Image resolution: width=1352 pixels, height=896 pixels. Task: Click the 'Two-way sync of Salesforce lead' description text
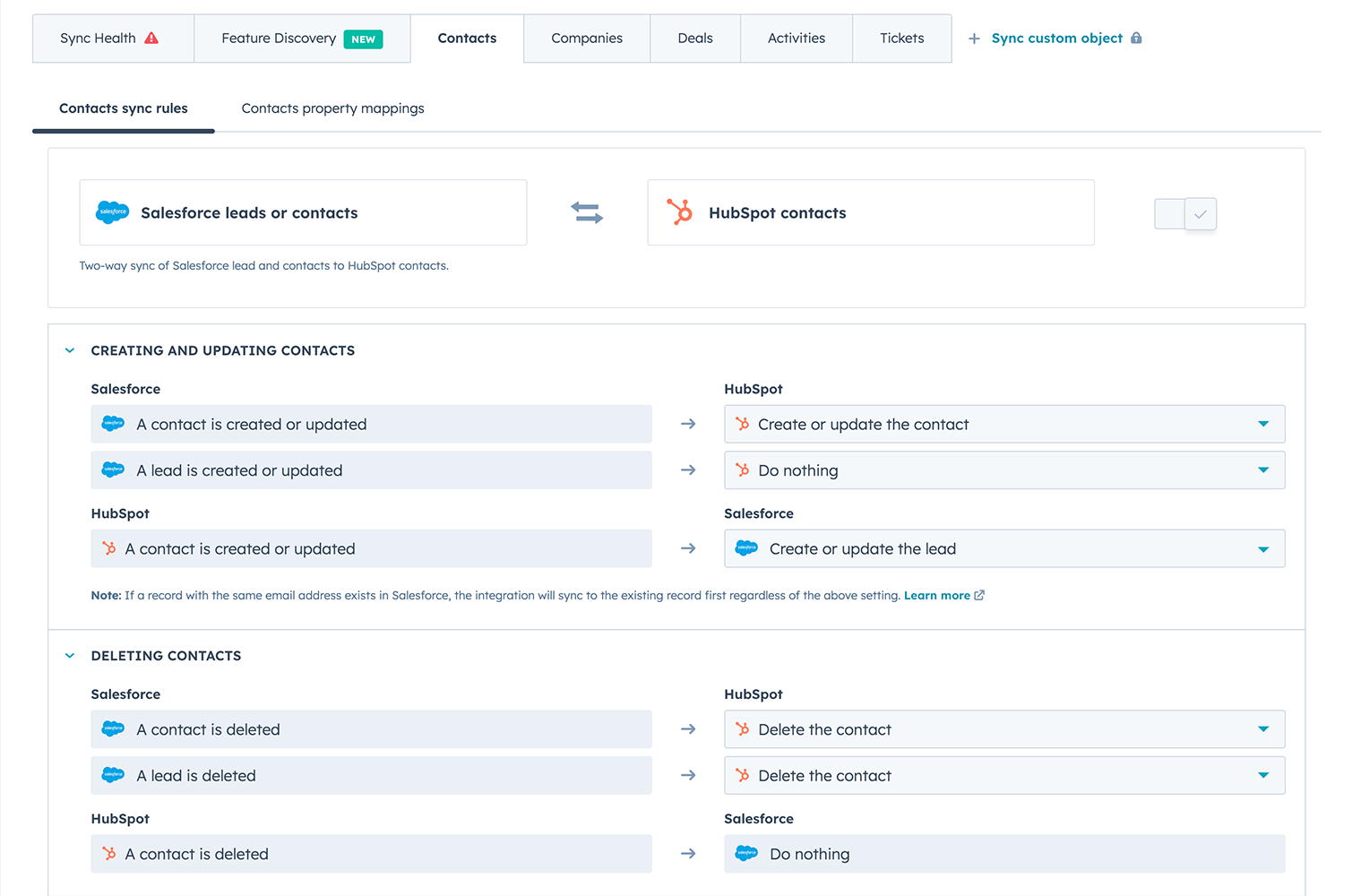pos(264,265)
